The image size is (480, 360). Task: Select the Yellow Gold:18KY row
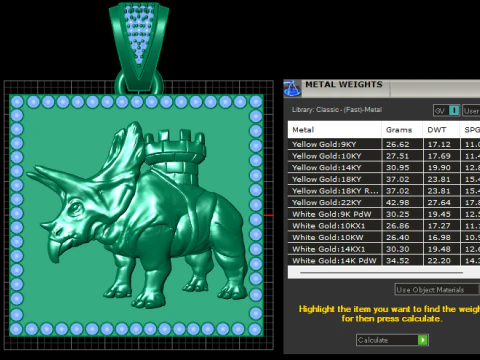click(x=384, y=179)
